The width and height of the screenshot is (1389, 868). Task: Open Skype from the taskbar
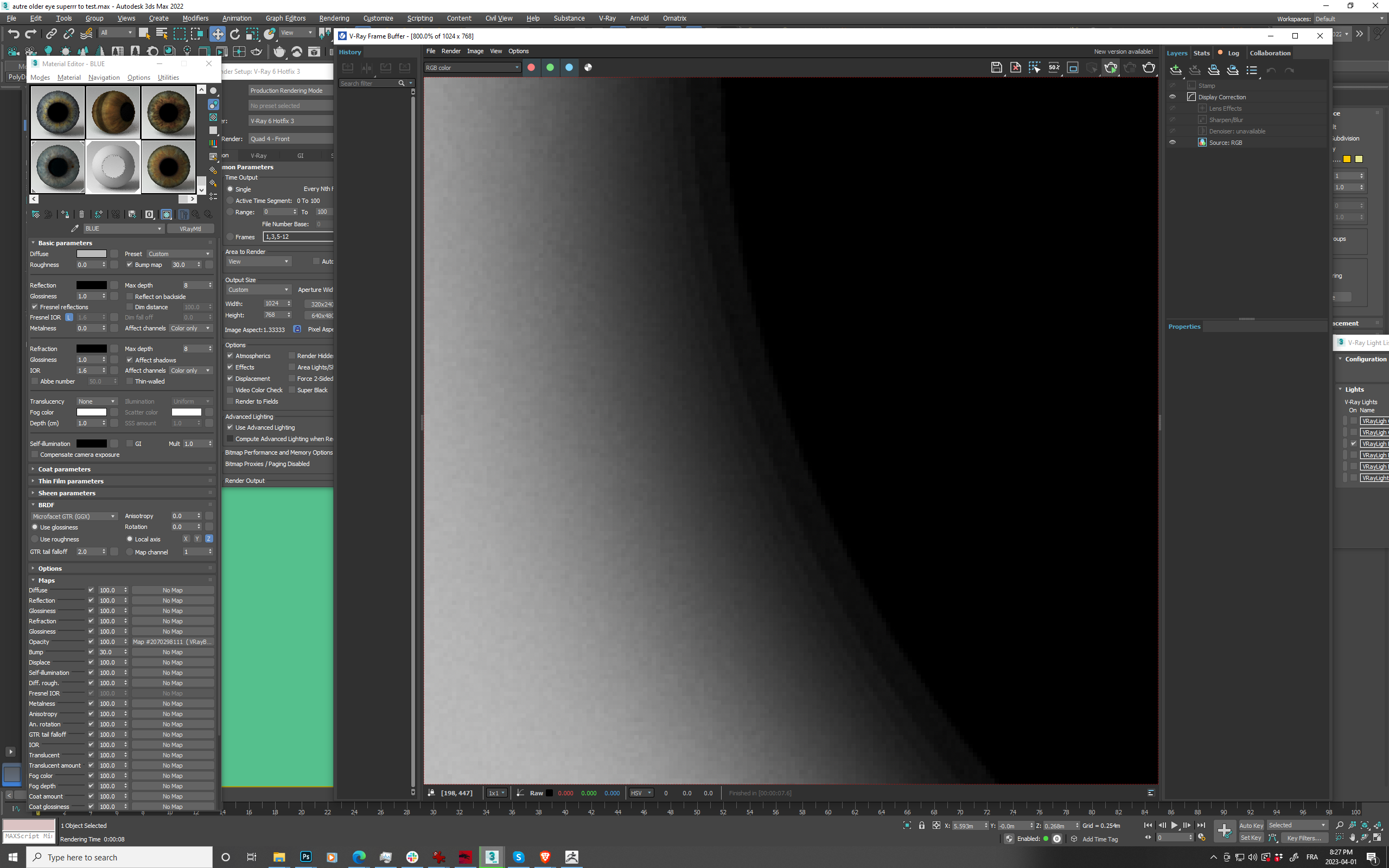[518, 857]
